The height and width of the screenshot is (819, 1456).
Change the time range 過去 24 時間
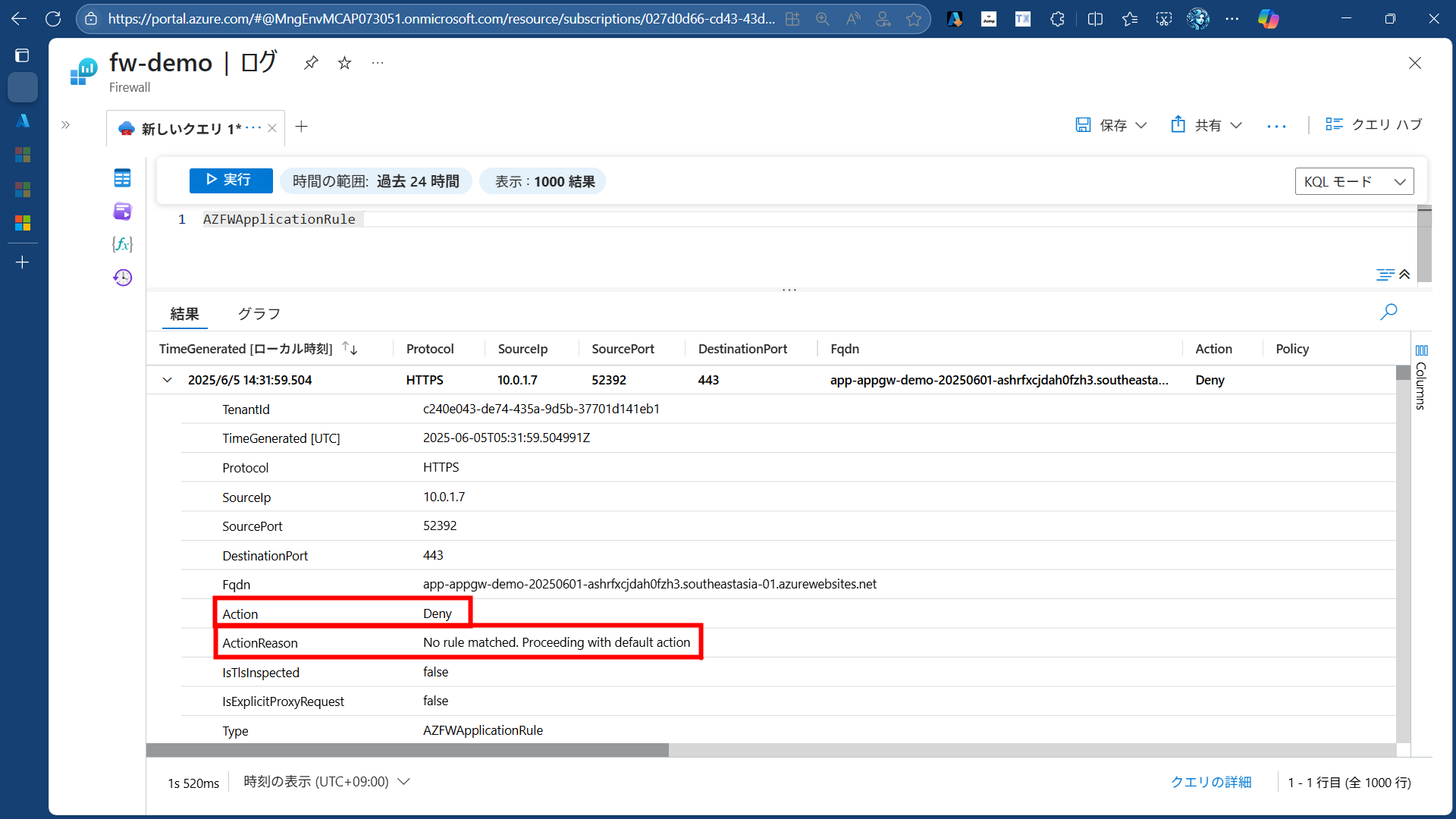pyautogui.click(x=376, y=181)
